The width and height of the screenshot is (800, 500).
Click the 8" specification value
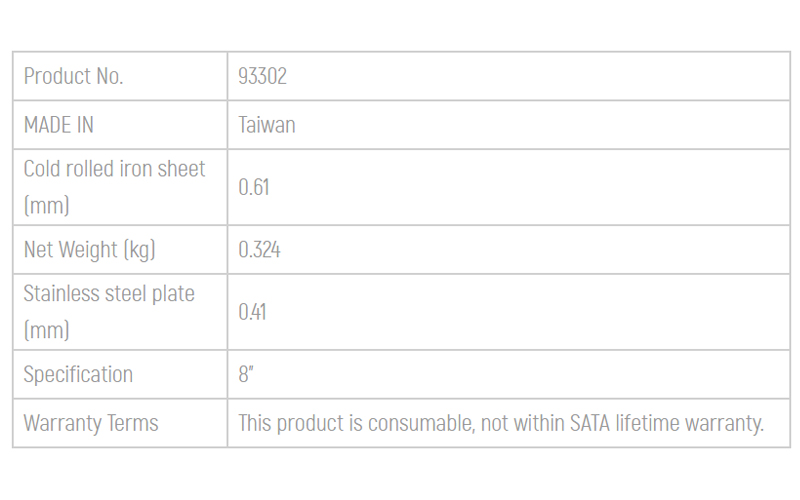pos(246,374)
